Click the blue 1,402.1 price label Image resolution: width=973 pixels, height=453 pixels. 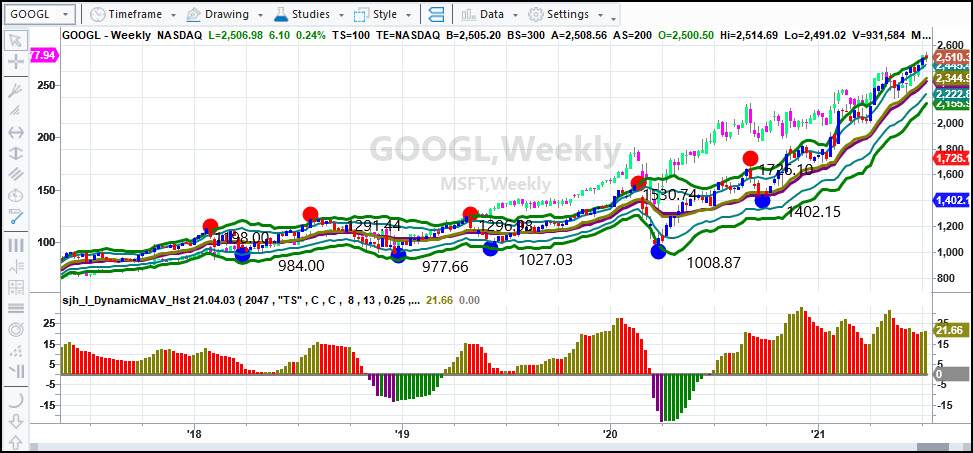pyautogui.click(x=951, y=200)
